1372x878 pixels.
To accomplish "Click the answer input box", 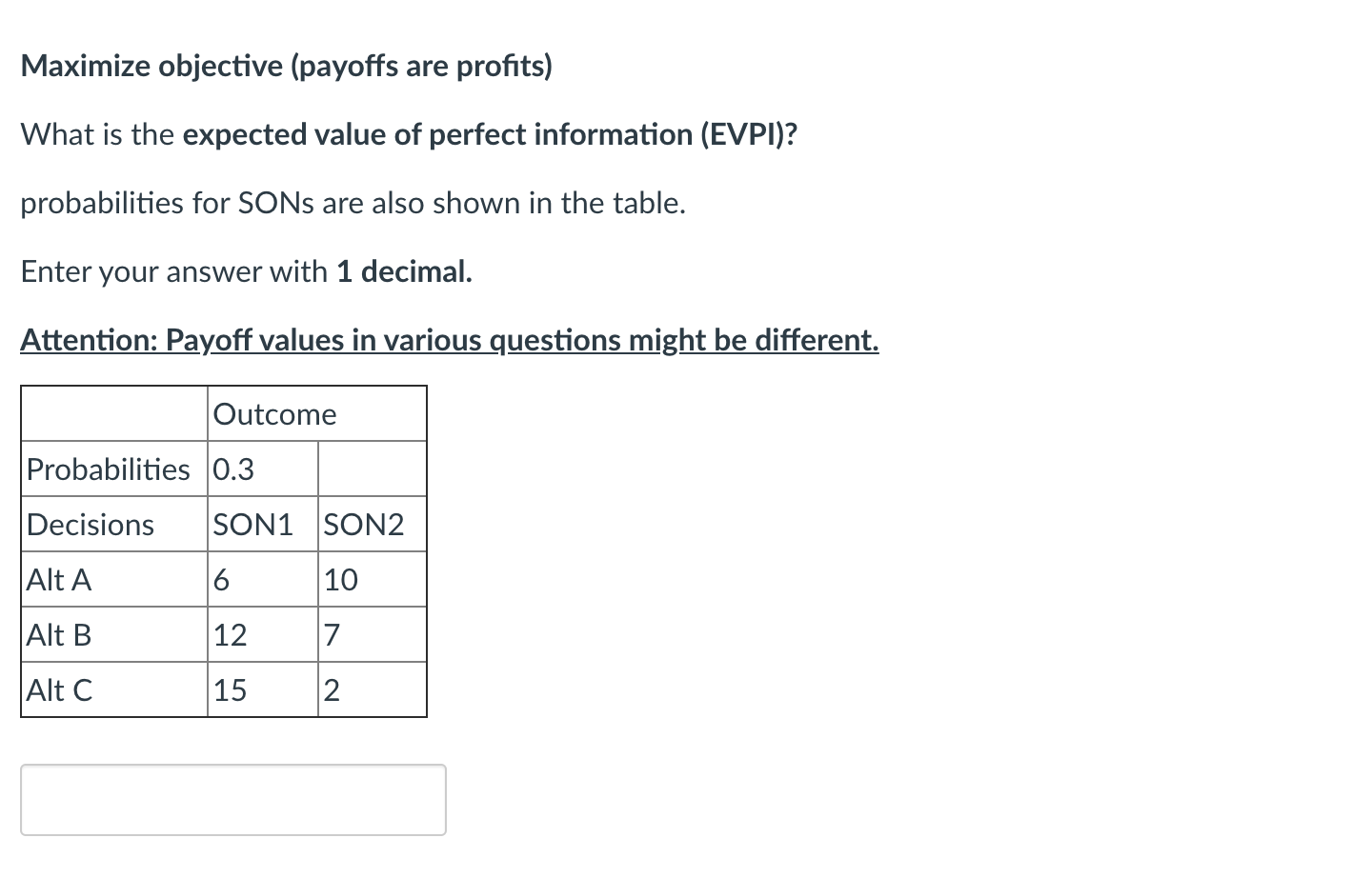I will tap(233, 800).
